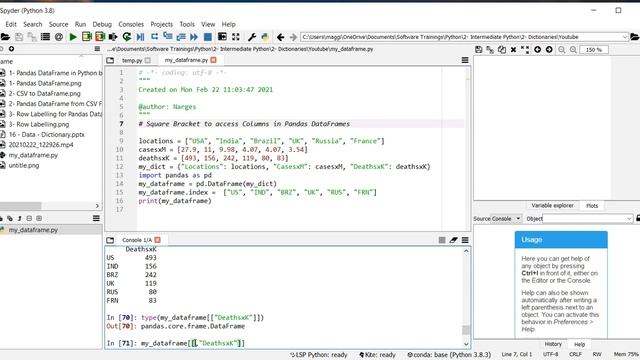Click the Save file icon in main toolbar
640x360 pixels.
tap(19, 37)
